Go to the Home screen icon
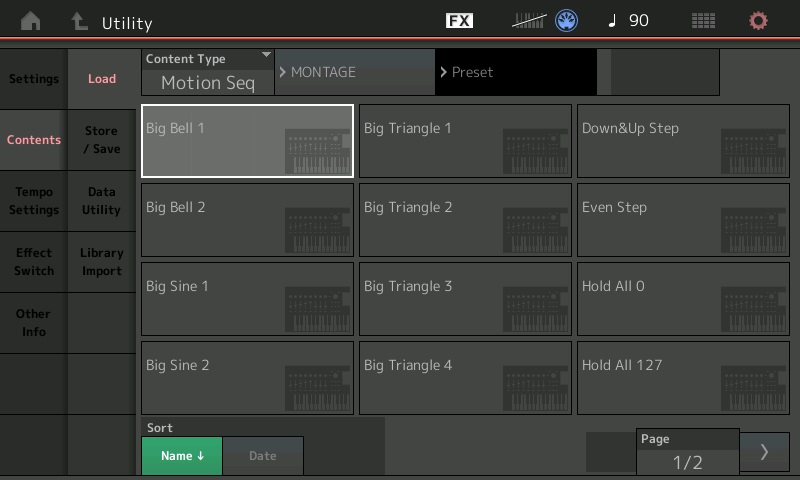Screen dimensions: 800x480 [x=31, y=21]
